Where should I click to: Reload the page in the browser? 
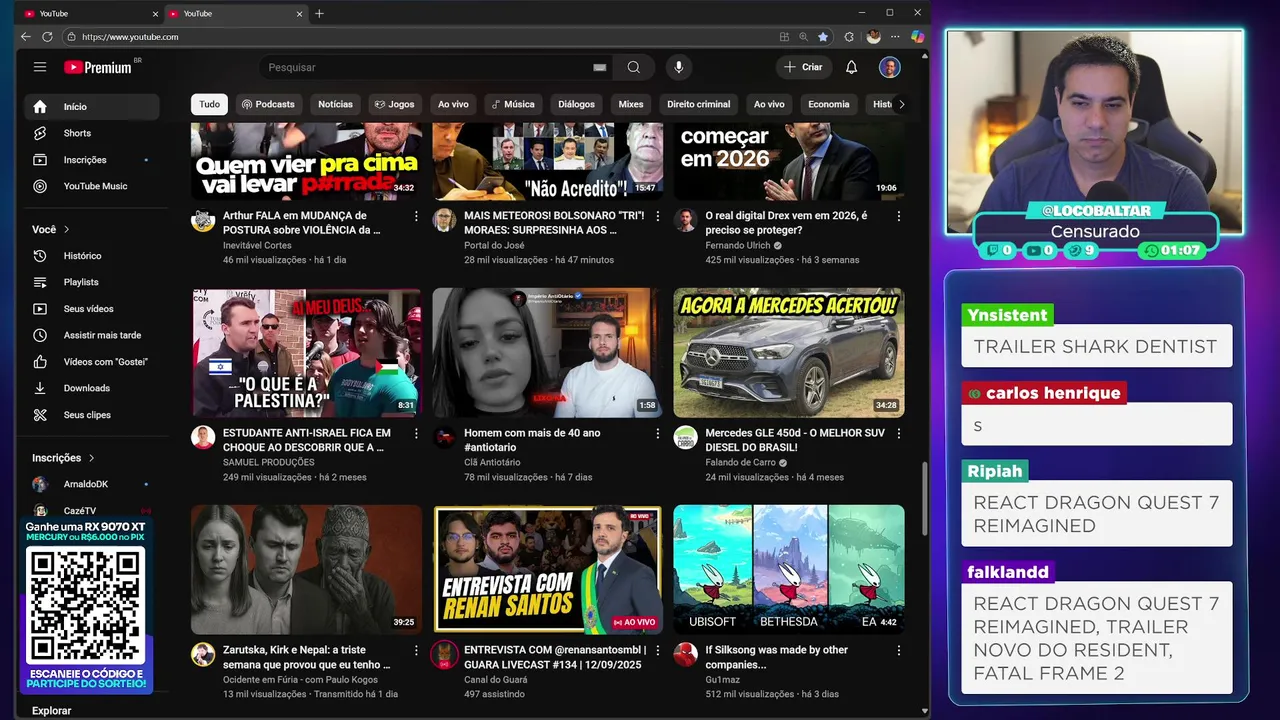tap(47, 37)
